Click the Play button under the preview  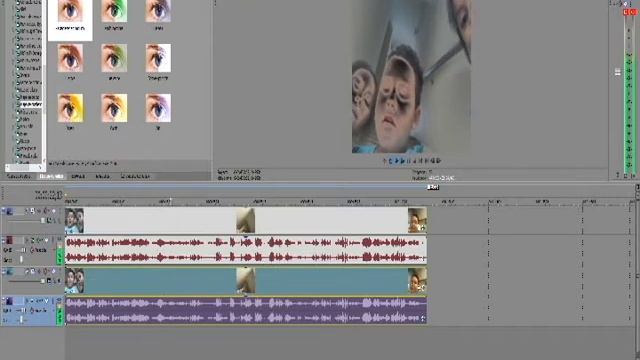point(402,161)
